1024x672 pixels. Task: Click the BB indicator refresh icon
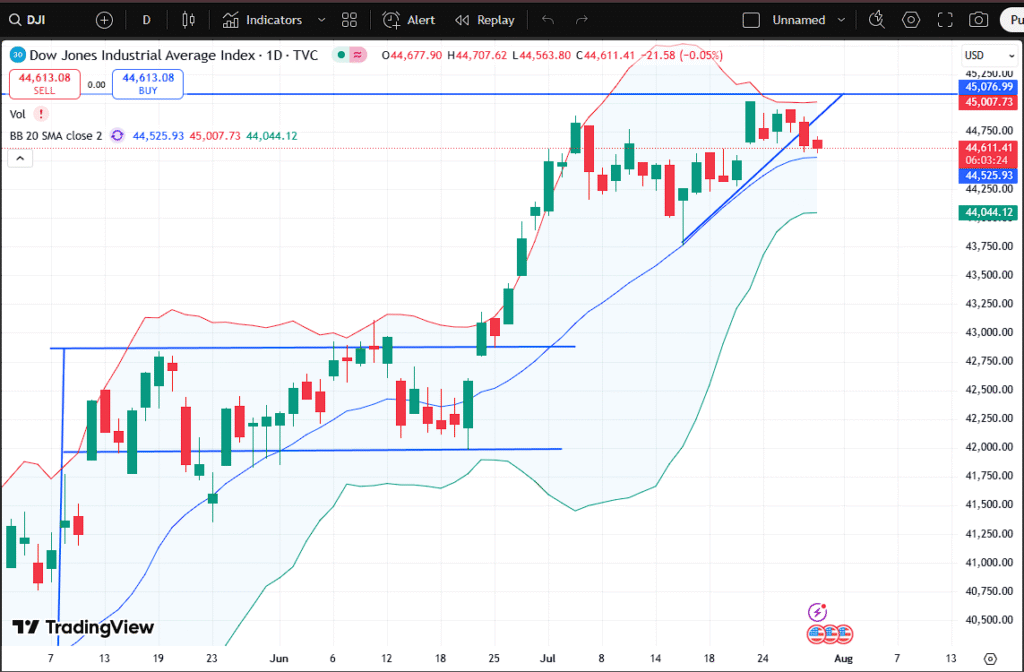(x=117, y=136)
